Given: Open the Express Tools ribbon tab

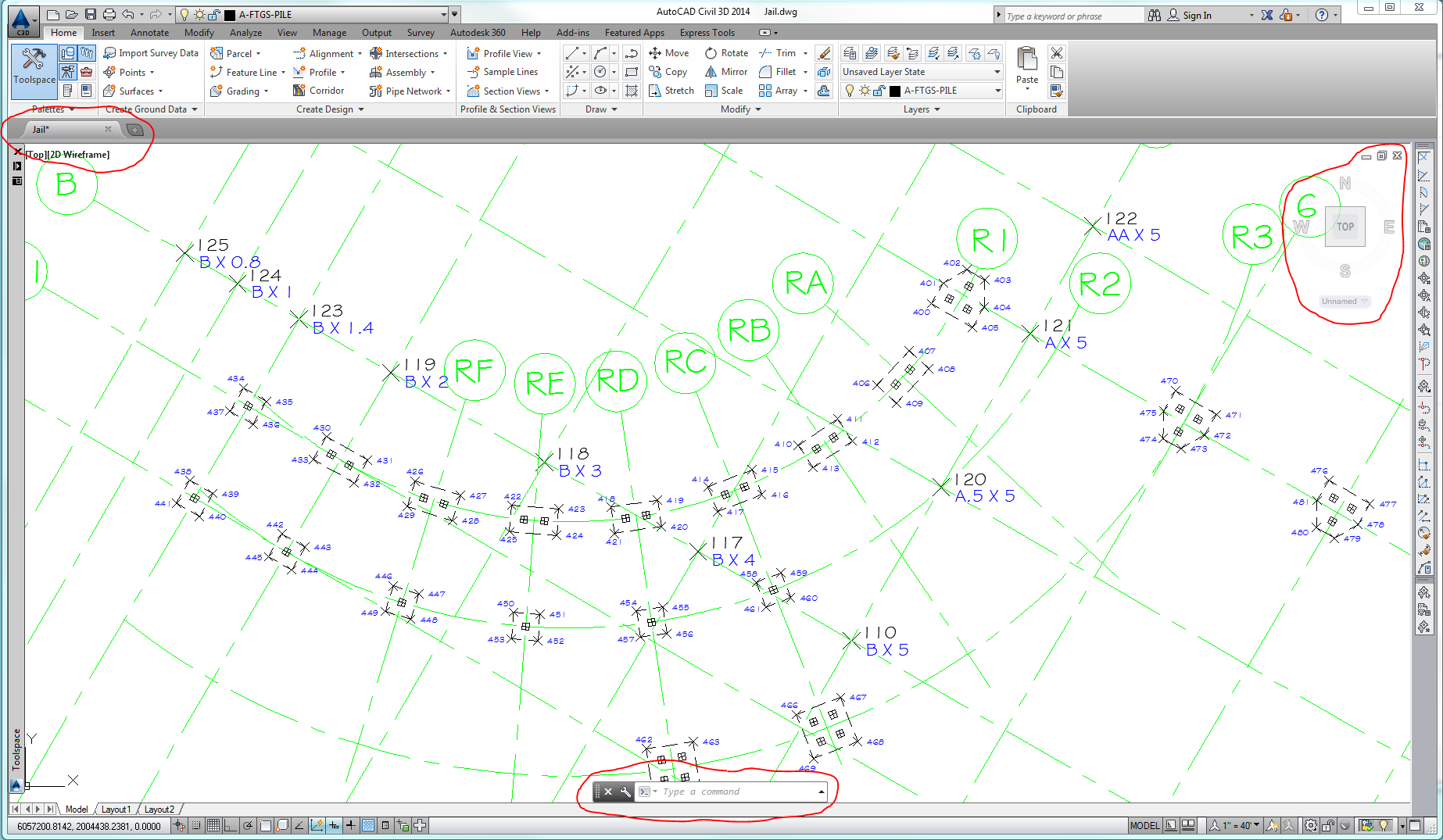Looking at the screenshot, I should 707,33.
